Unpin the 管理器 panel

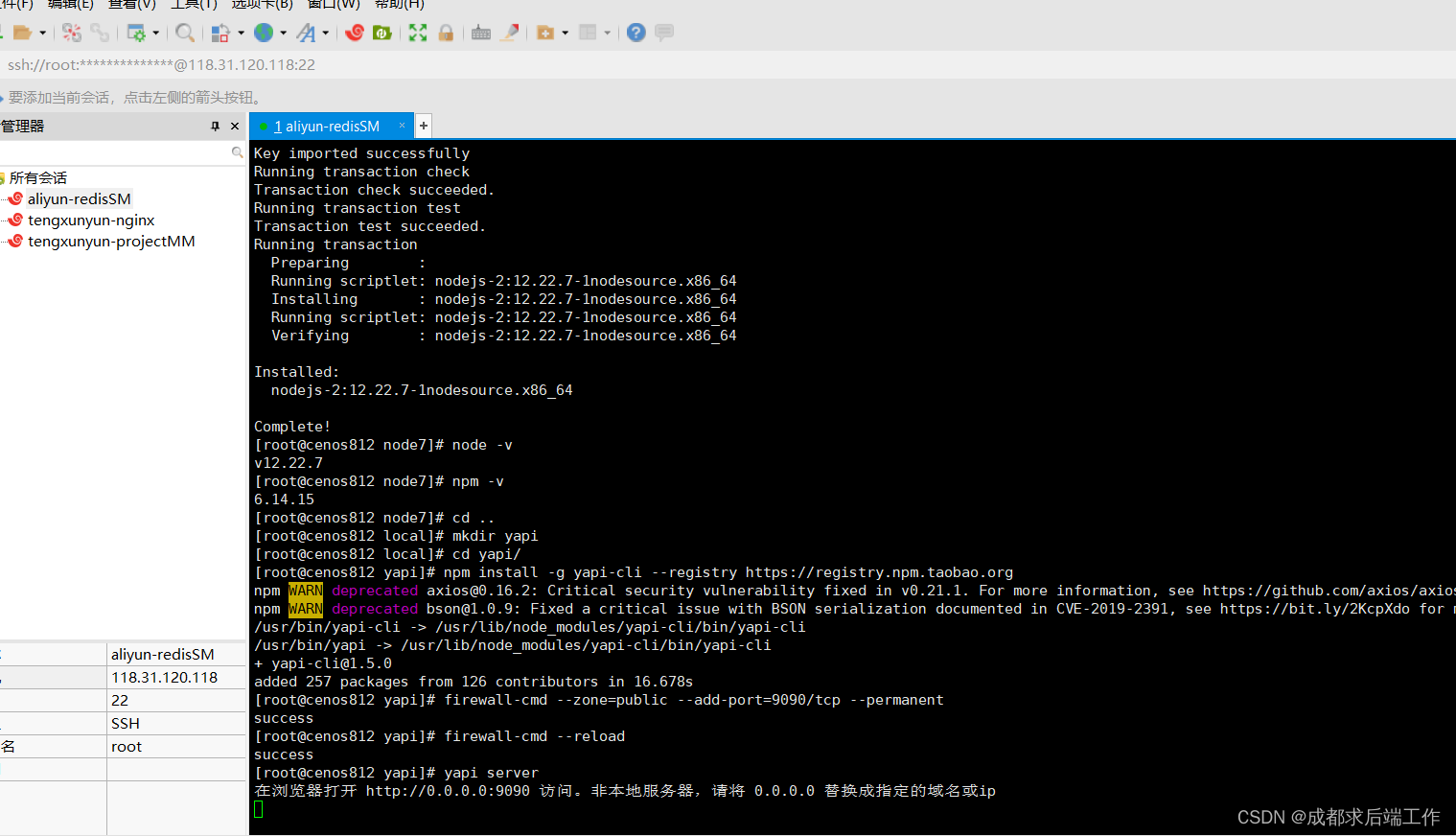click(x=216, y=126)
